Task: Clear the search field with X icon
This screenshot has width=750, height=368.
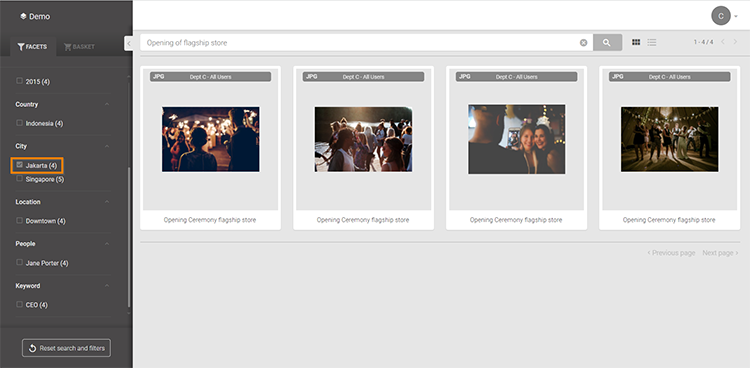Action: [x=584, y=43]
